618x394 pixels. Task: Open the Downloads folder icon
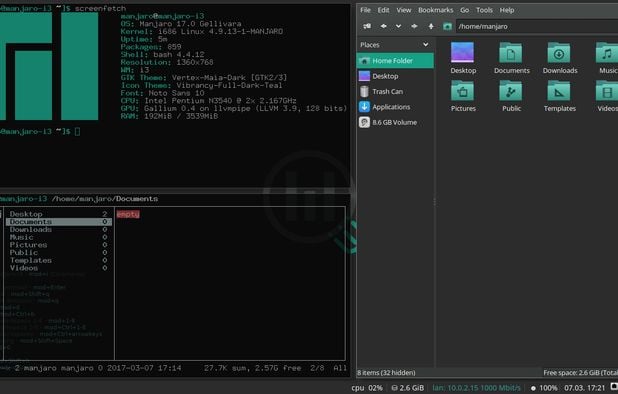pyautogui.click(x=559, y=58)
